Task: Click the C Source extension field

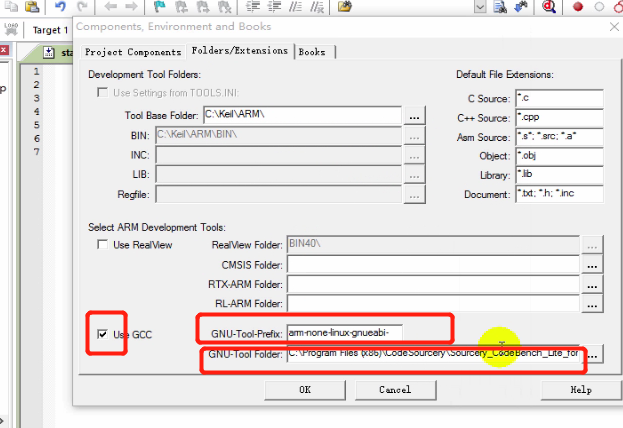Action: tap(559, 98)
